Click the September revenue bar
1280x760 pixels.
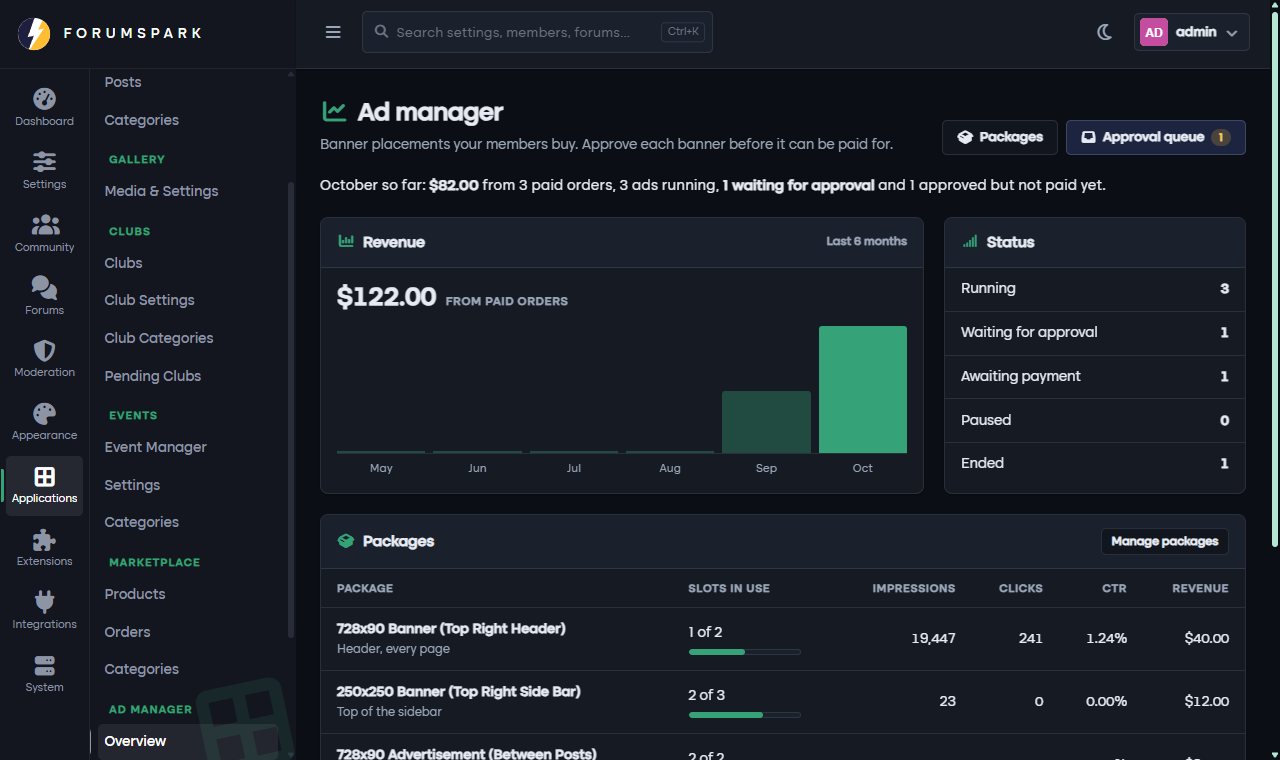click(x=766, y=422)
